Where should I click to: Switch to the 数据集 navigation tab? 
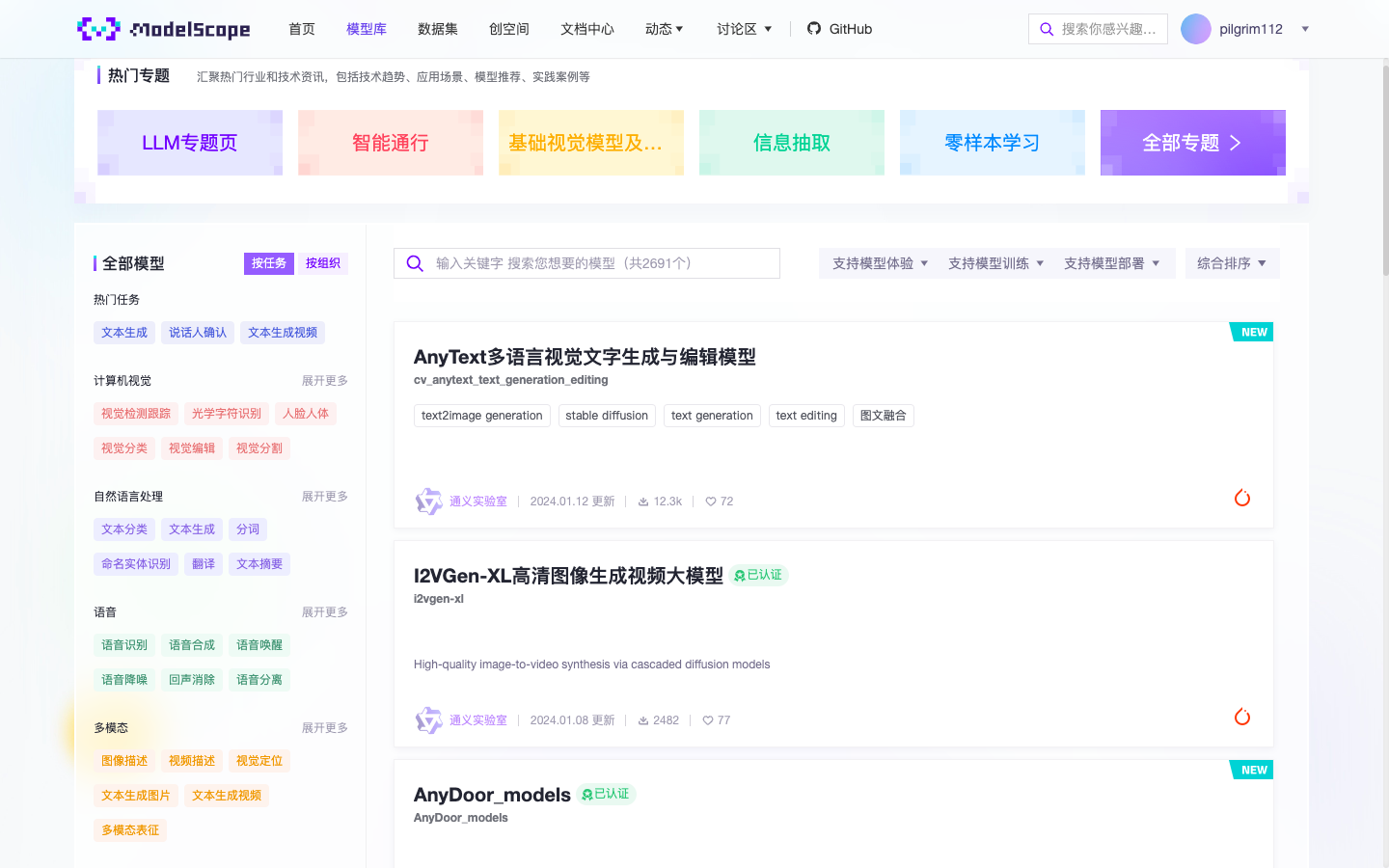coord(438,28)
